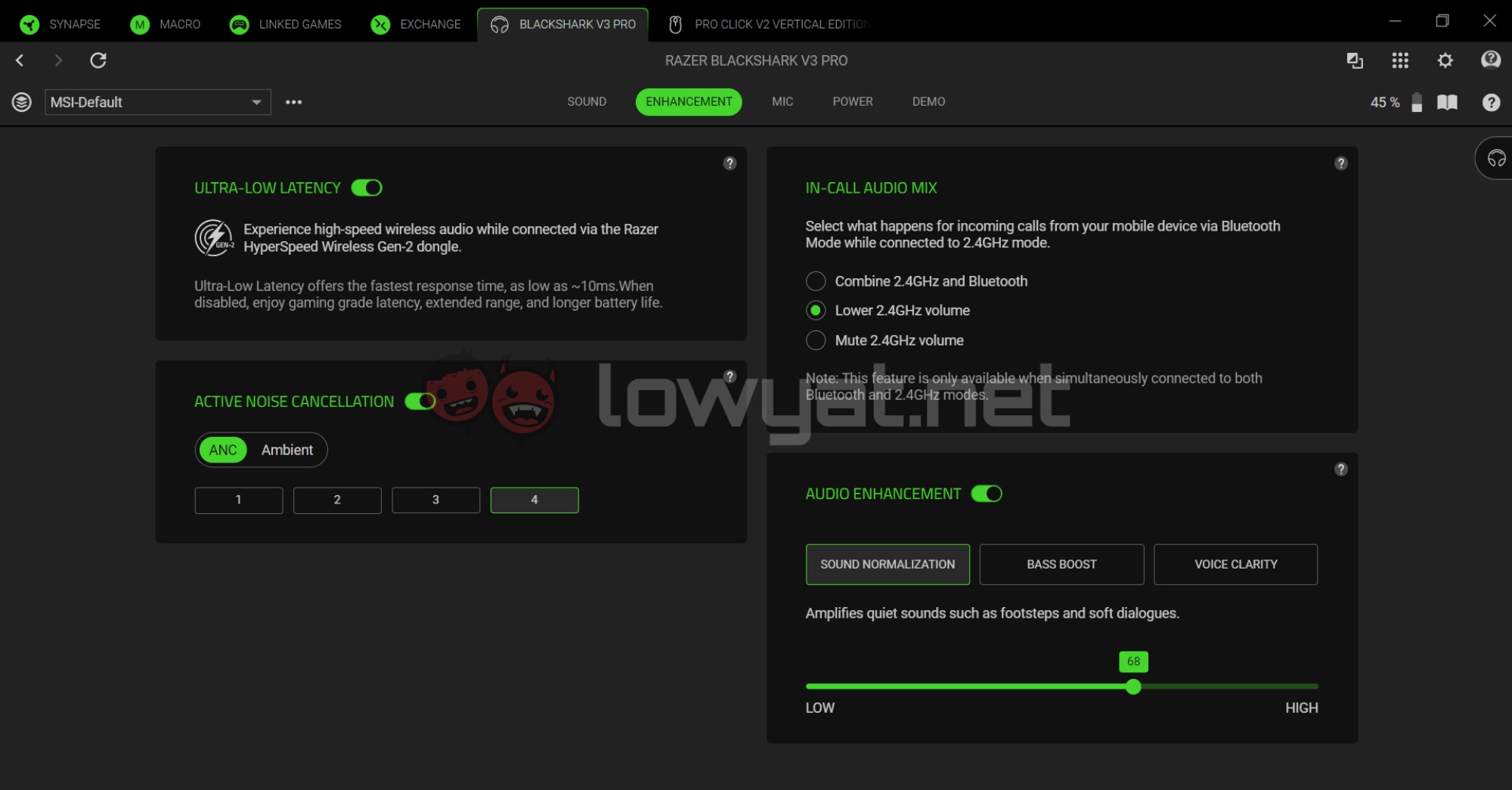This screenshot has width=1512, height=790.
Task: Select the Blackshark V3 Pro tab
Action: pos(562,24)
